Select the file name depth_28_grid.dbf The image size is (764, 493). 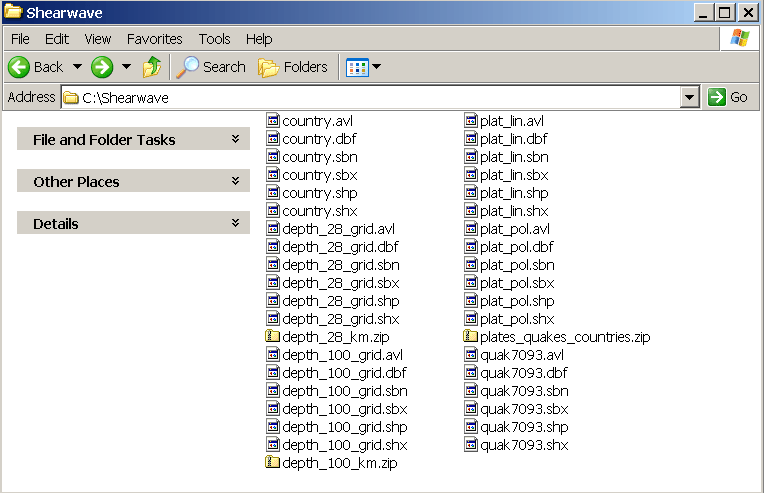[x=340, y=247]
